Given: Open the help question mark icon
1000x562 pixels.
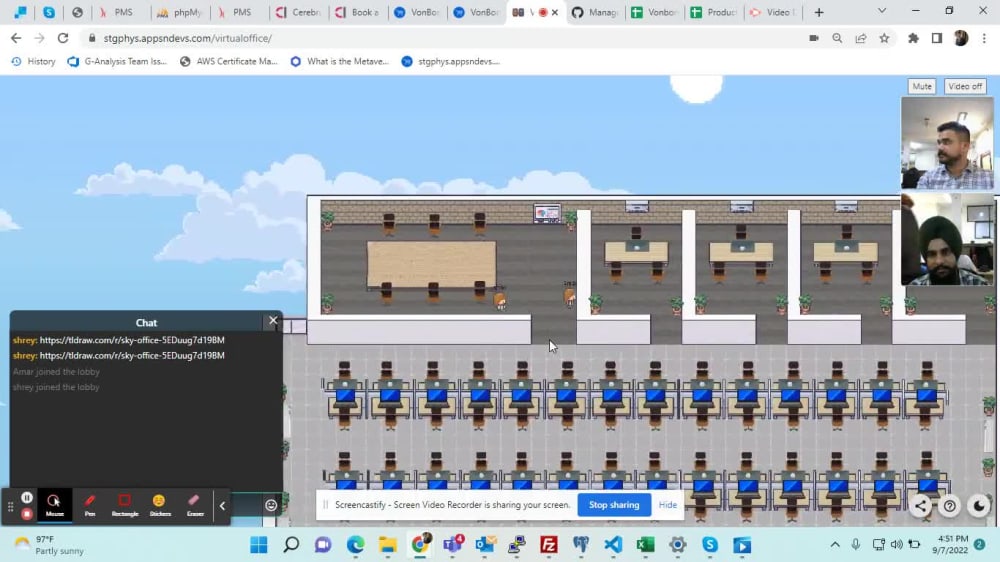Looking at the screenshot, I should coord(950,506).
